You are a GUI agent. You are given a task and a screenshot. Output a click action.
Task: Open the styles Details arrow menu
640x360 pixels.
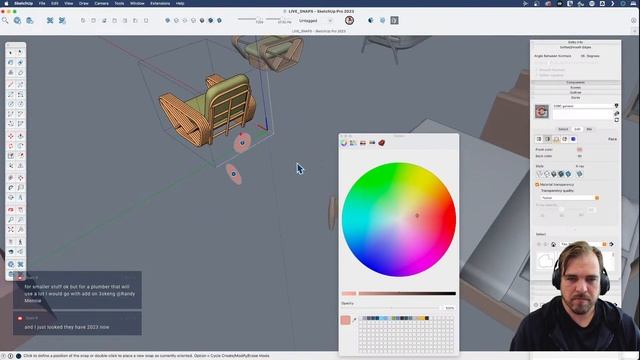(x=611, y=244)
